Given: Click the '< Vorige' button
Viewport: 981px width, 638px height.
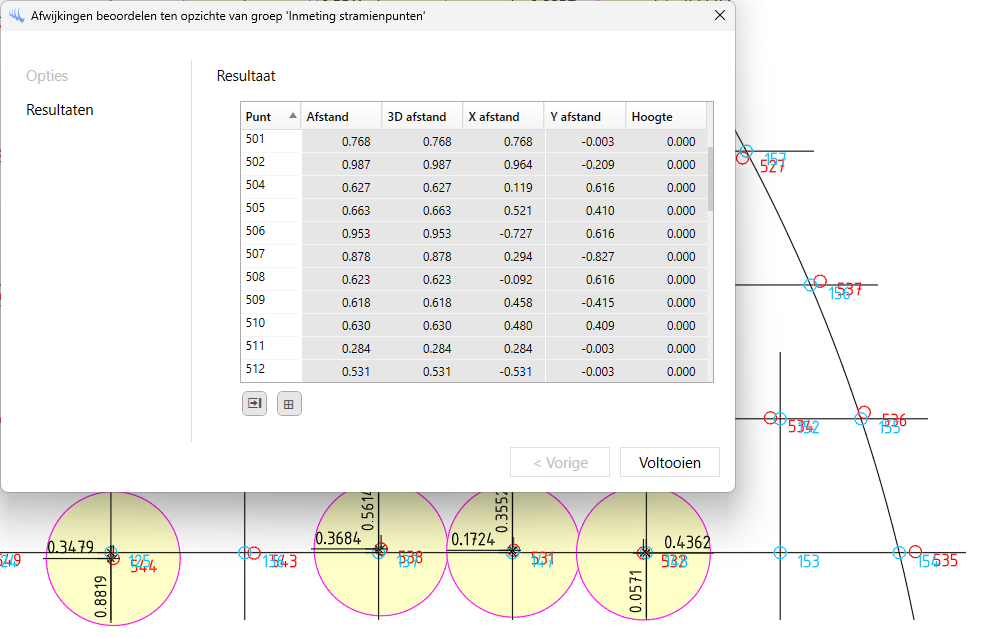Looking at the screenshot, I should click(x=560, y=463).
